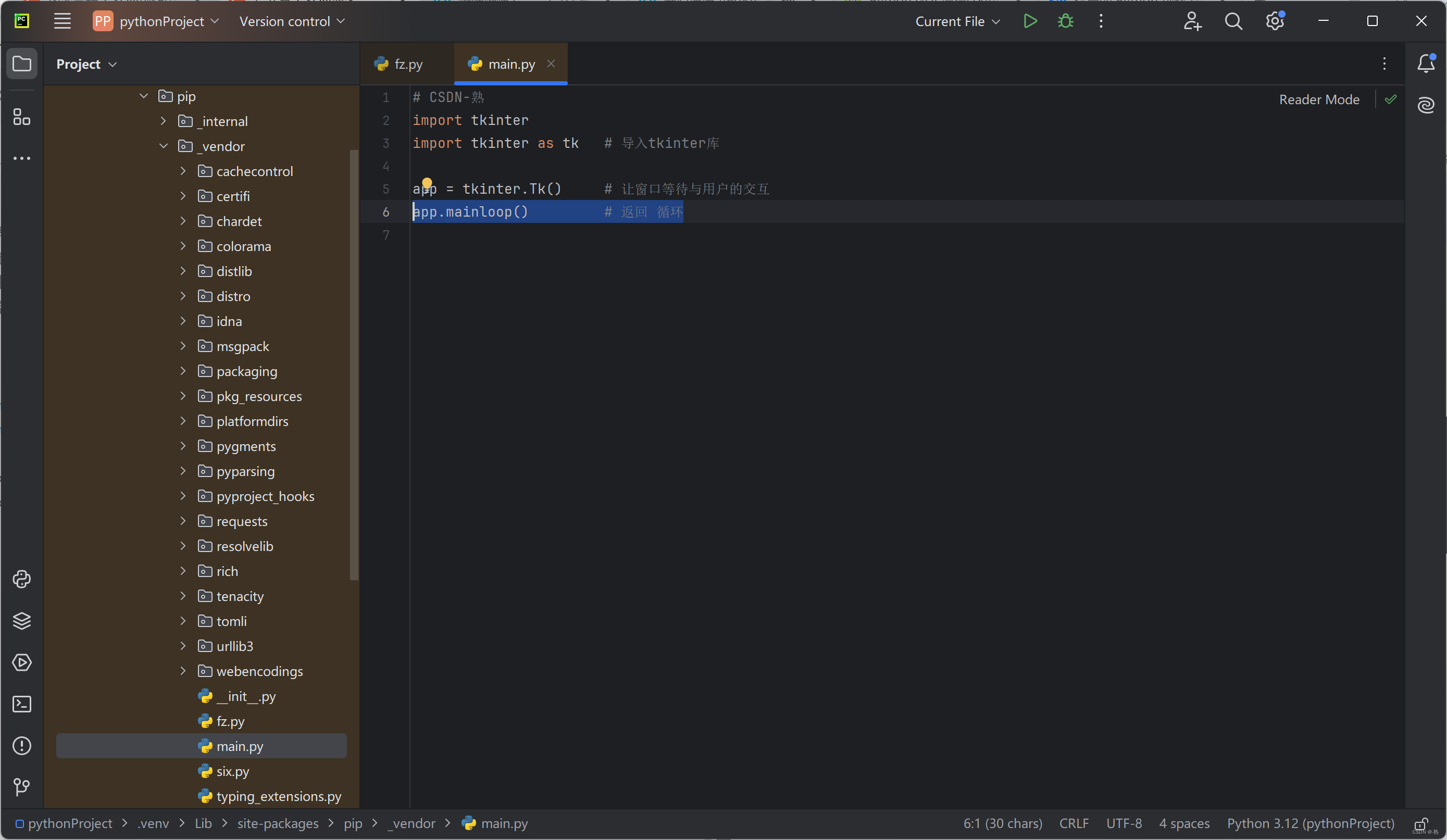This screenshot has height=840, width=1447.
Task: Open Search Everywhere magnifier
Action: (1233, 21)
